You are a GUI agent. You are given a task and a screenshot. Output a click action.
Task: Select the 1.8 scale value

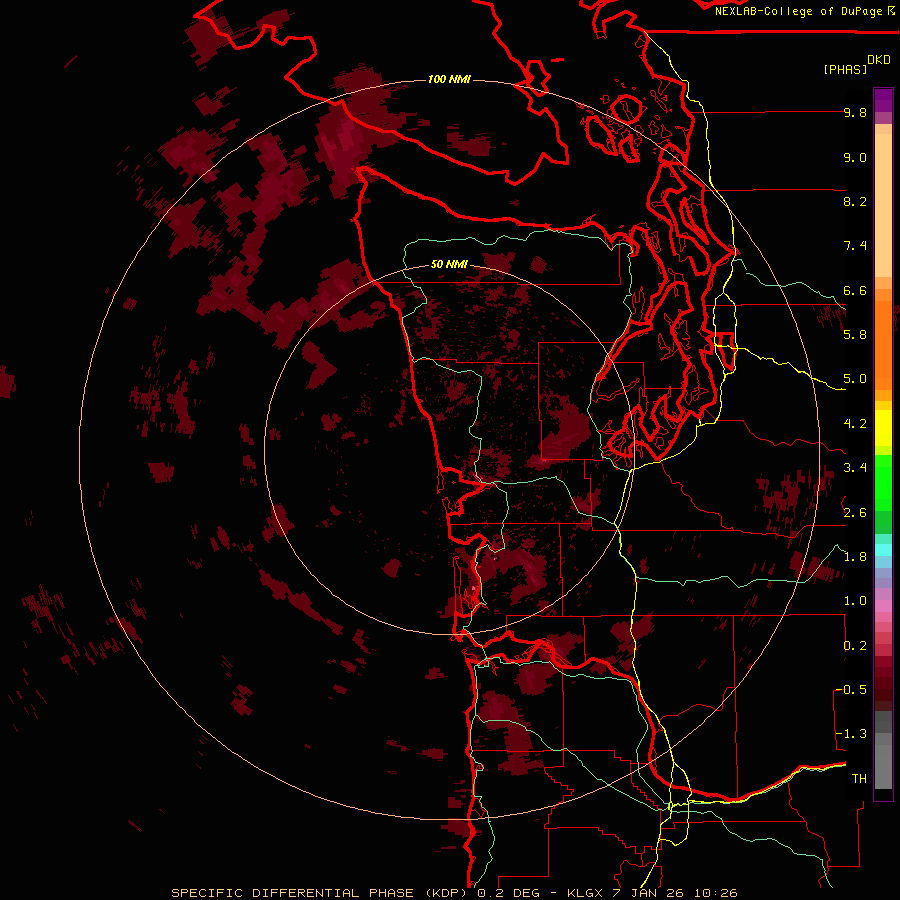point(855,557)
